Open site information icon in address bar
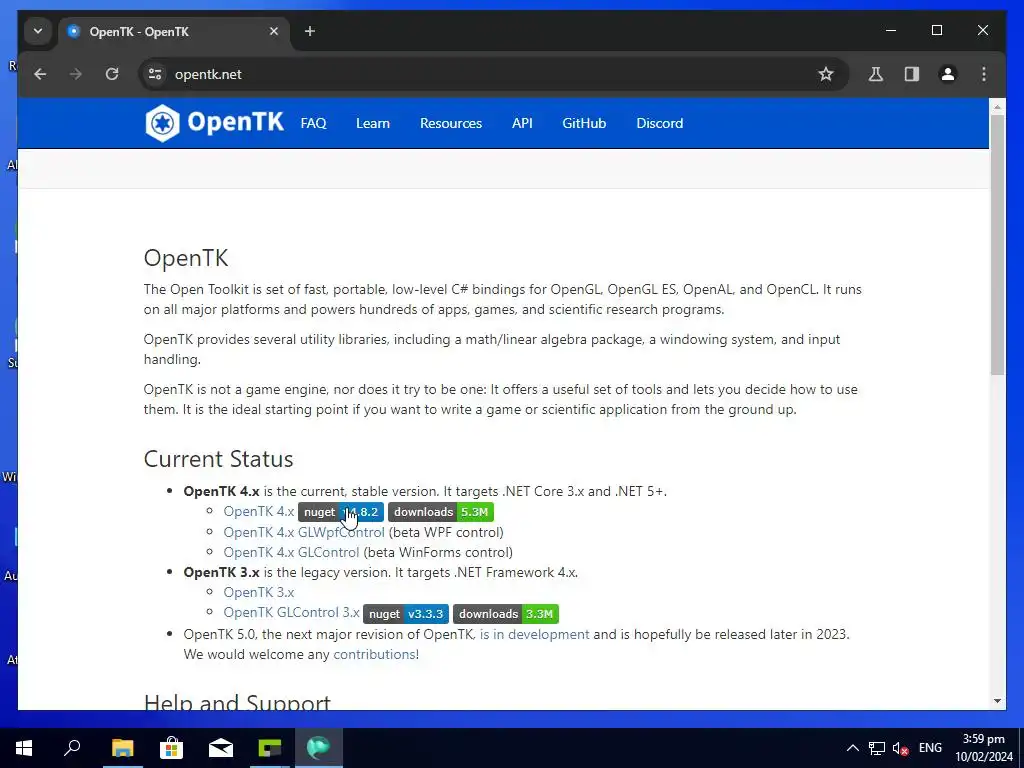The image size is (1024, 768). click(155, 74)
